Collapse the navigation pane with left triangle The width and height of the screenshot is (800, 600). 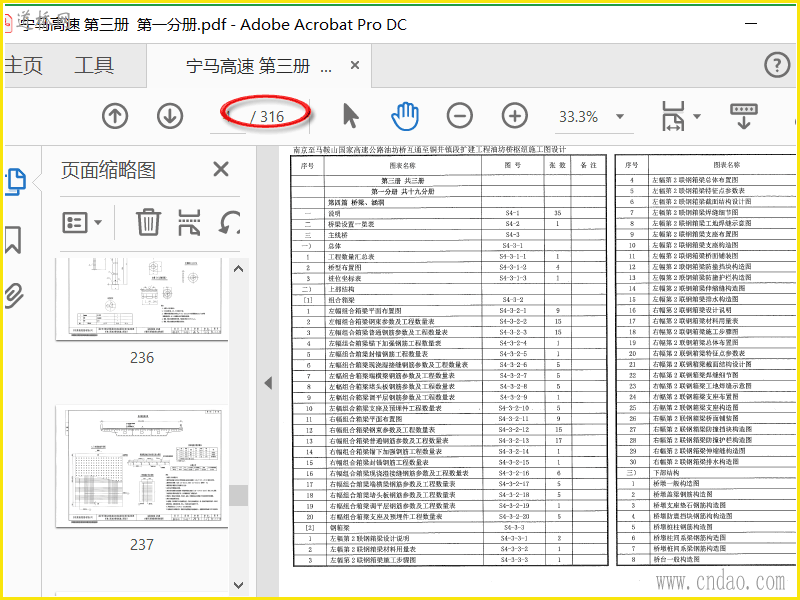268,383
